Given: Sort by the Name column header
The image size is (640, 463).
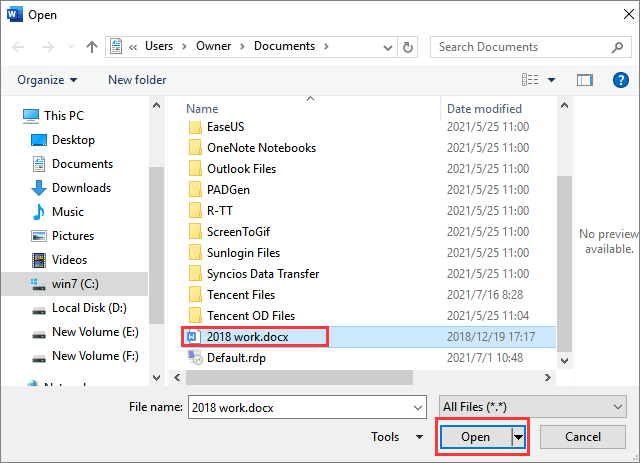Looking at the screenshot, I should point(202,108).
